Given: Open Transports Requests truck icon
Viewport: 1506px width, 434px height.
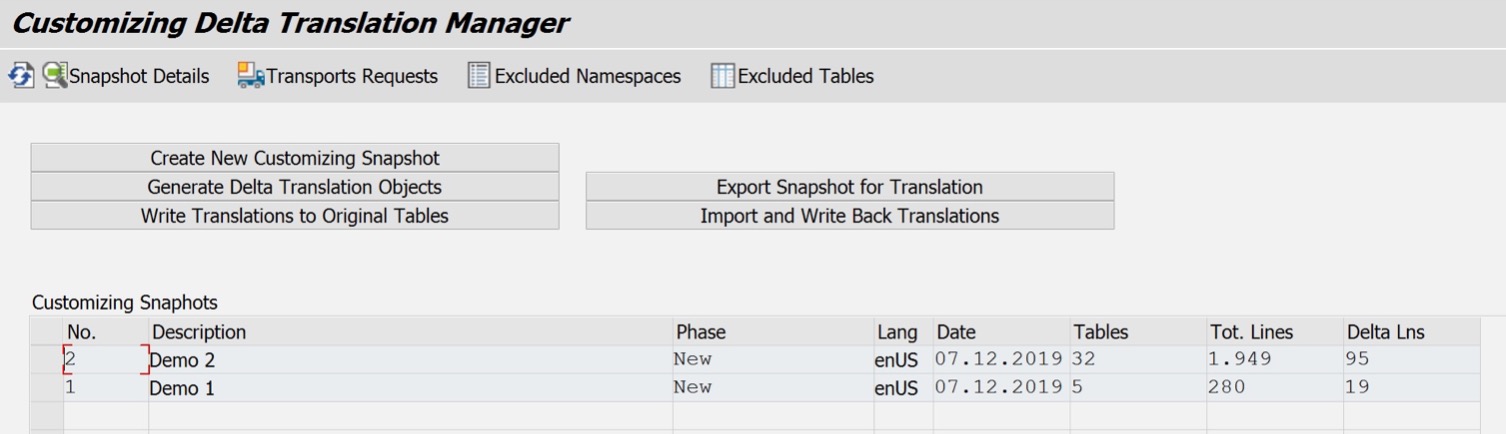Looking at the screenshot, I should point(251,76).
